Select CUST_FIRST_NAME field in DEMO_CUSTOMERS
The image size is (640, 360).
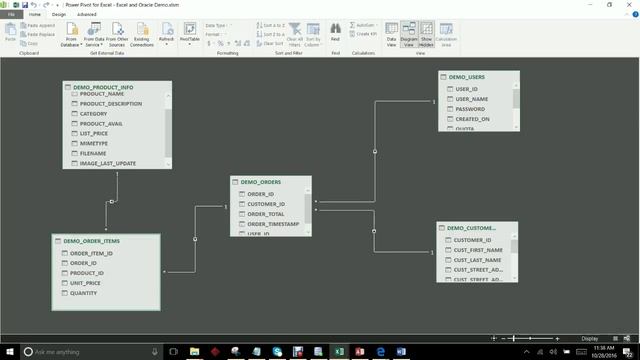(x=478, y=250)
